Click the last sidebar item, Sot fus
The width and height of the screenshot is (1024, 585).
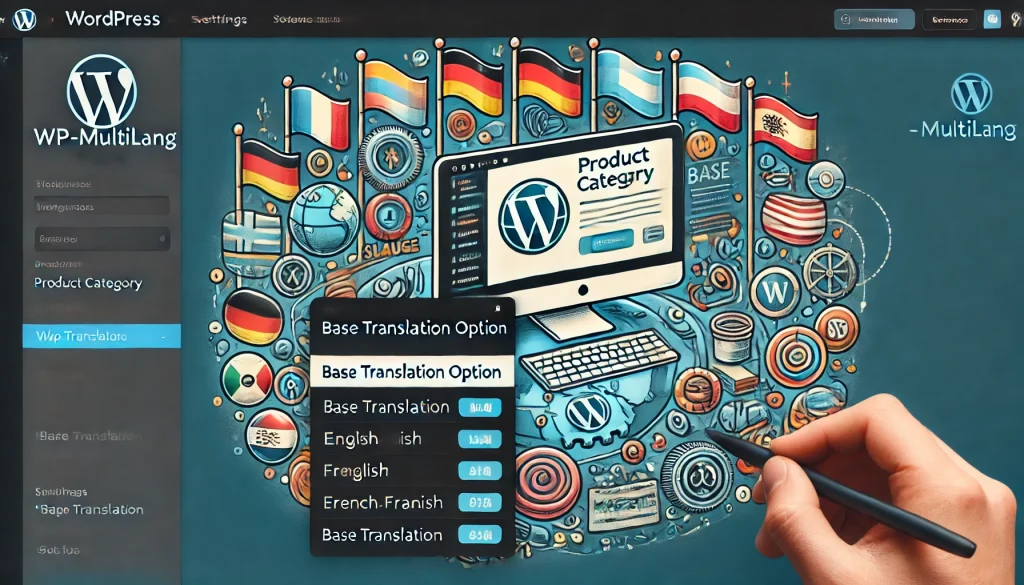pos(58,550)
